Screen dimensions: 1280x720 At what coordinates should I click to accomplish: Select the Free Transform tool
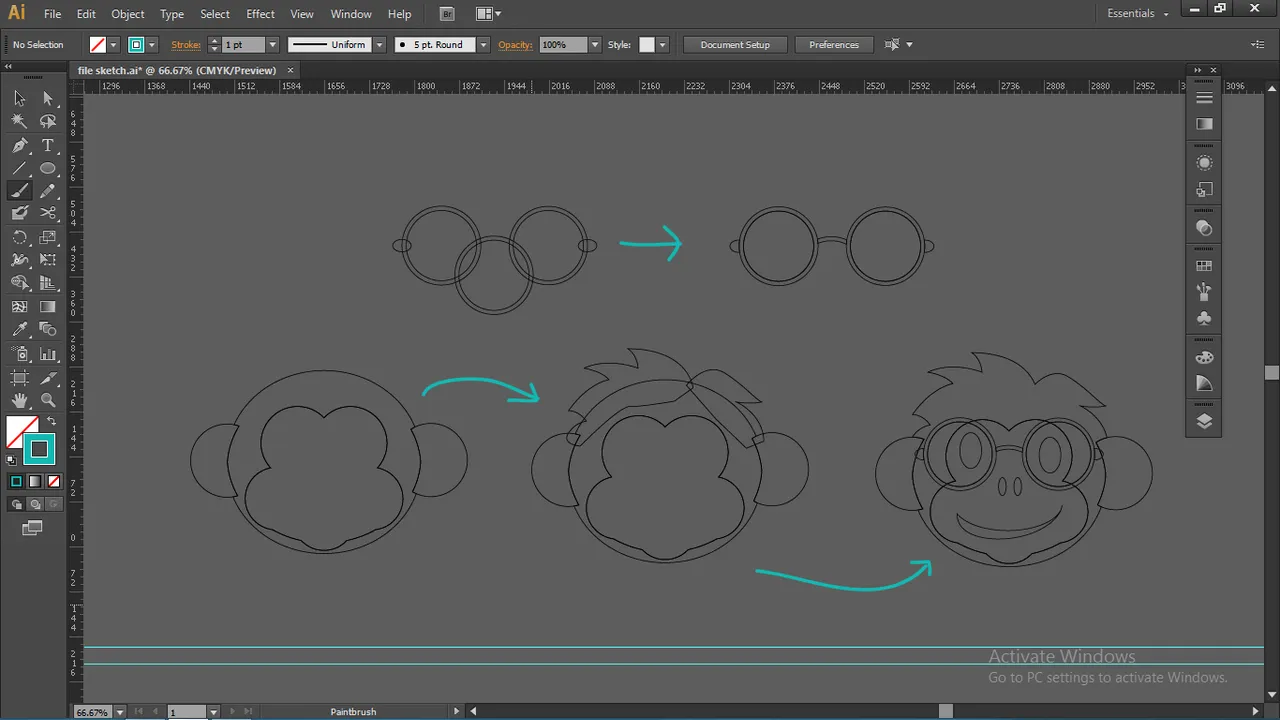pyautogui.click(x=48, y=260)
